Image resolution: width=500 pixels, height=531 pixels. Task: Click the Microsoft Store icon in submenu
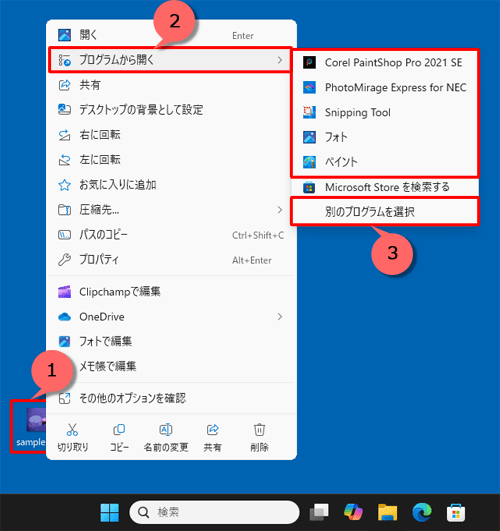click(x=309, y=187)
